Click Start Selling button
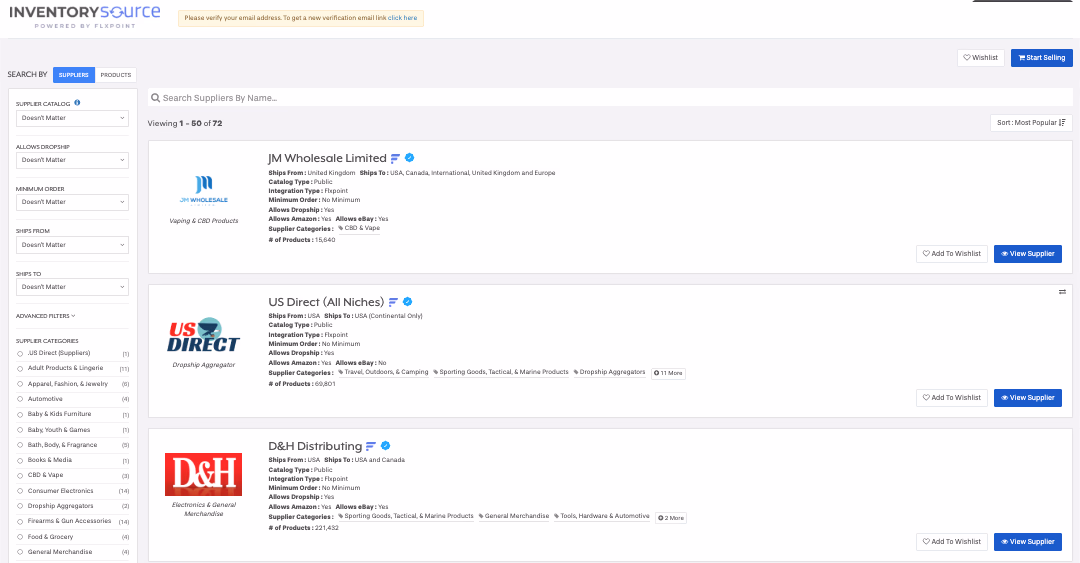The height and width of the screenshot is (563, 1080). click(x=1041, y=58)
